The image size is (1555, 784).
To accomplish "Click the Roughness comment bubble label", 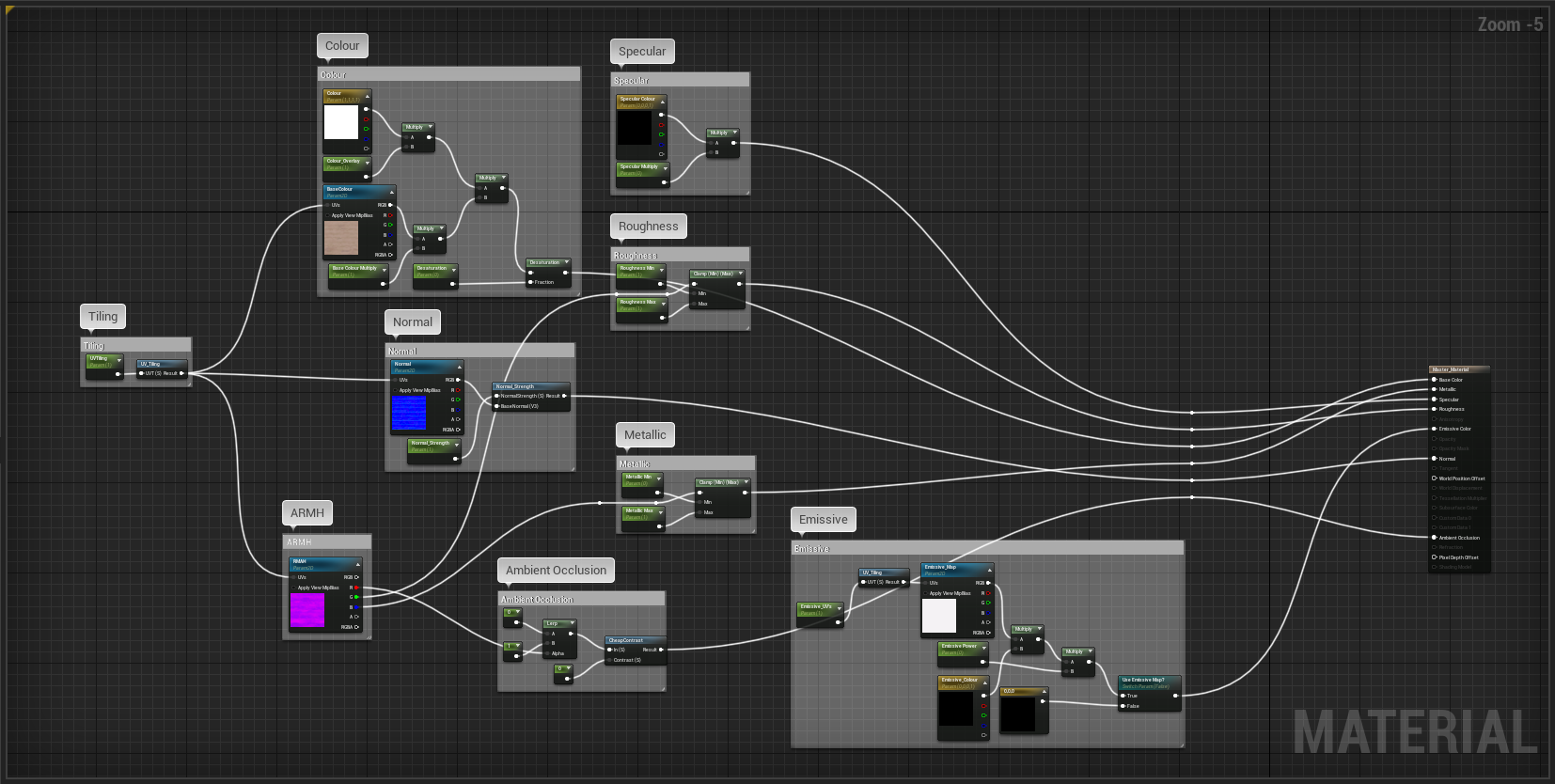I will coord(648,226).
